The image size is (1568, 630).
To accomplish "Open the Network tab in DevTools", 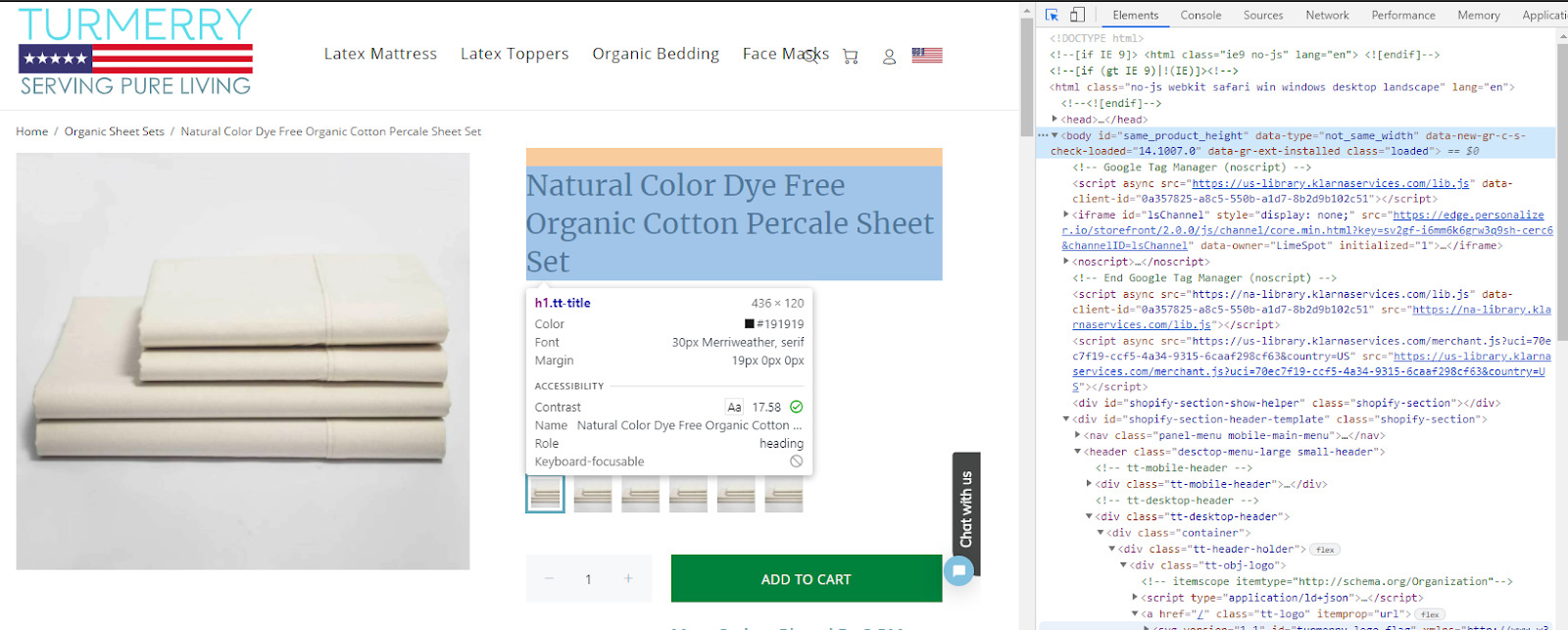I will coord(1327,15).
